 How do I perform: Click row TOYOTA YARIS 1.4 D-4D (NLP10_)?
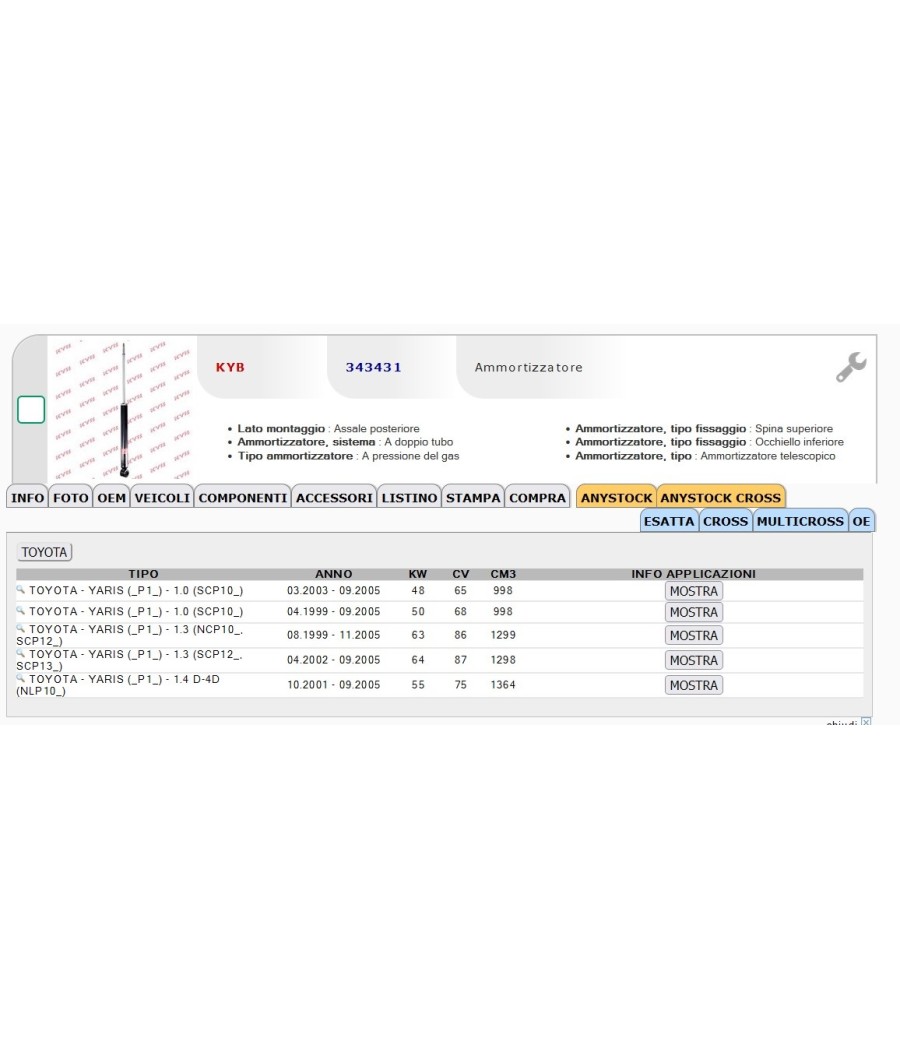click(x=439, y=684)
